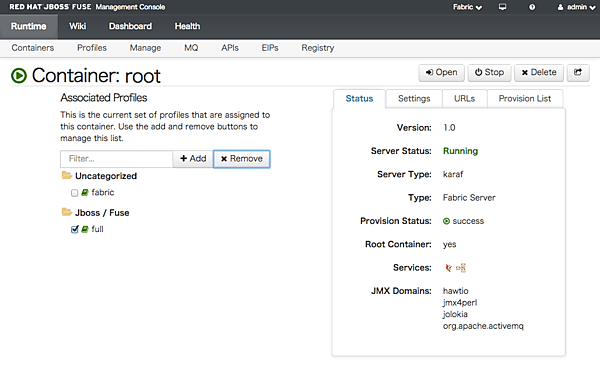Click the hawtio JMX domain

456,291
